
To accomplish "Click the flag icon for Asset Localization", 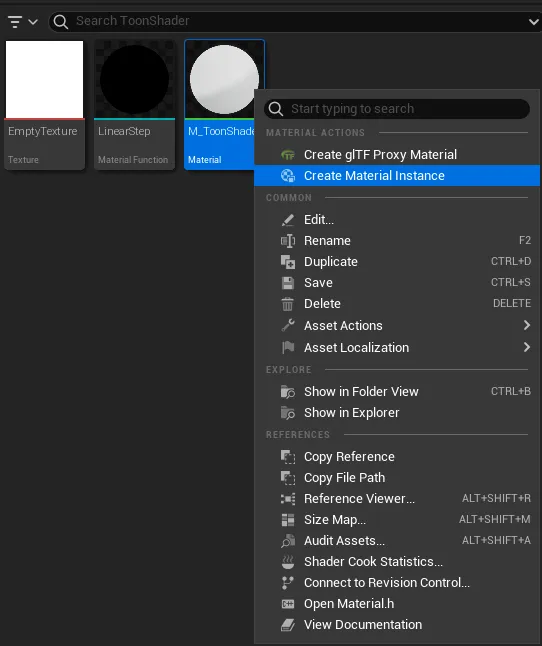I will point(288,347).
